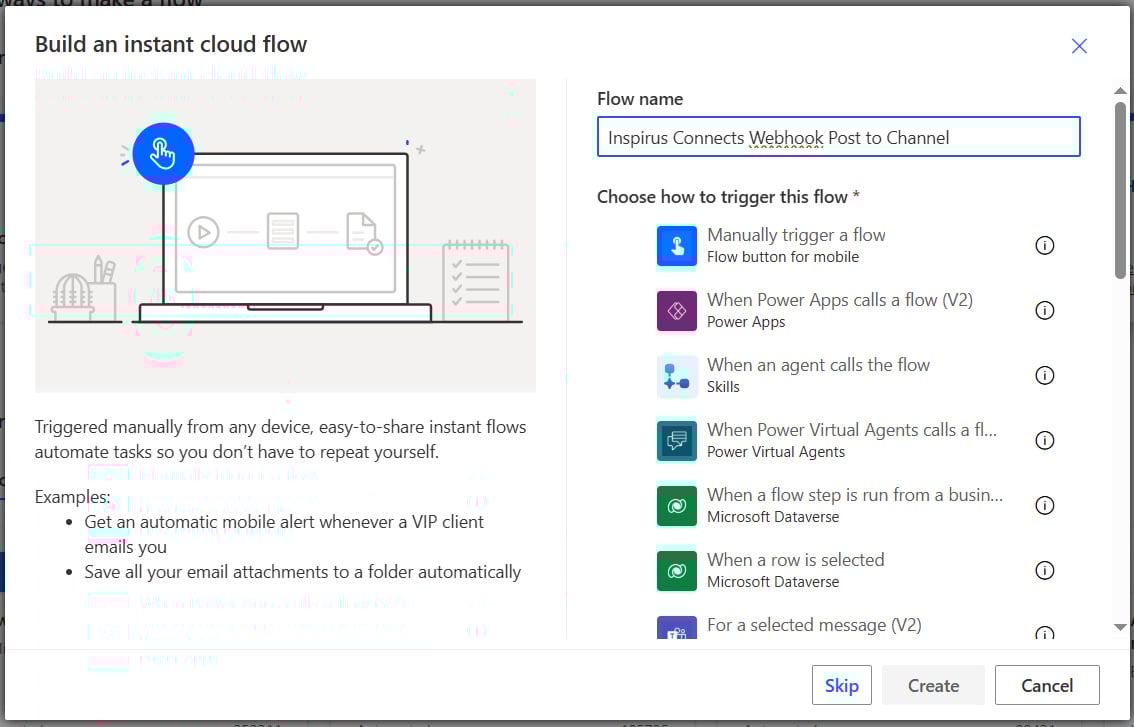1134x727 pixels.
Task: Click the Skills agent trigger icon
Action: coord(676,376)
